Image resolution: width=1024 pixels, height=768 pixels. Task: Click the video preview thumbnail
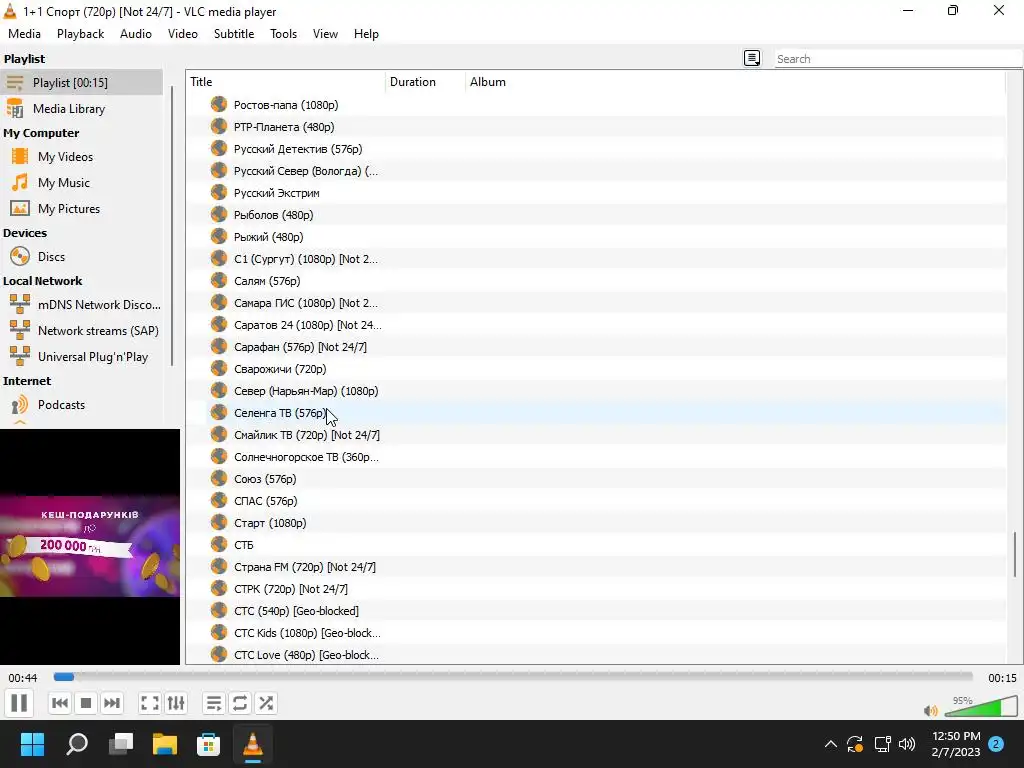pos(89,547)
